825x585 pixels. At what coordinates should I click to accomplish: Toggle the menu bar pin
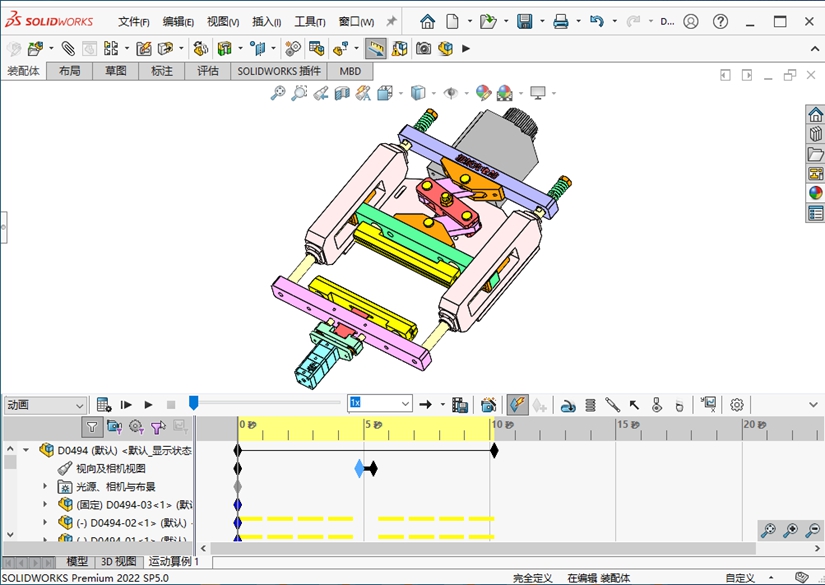click(x=391, y=22)
